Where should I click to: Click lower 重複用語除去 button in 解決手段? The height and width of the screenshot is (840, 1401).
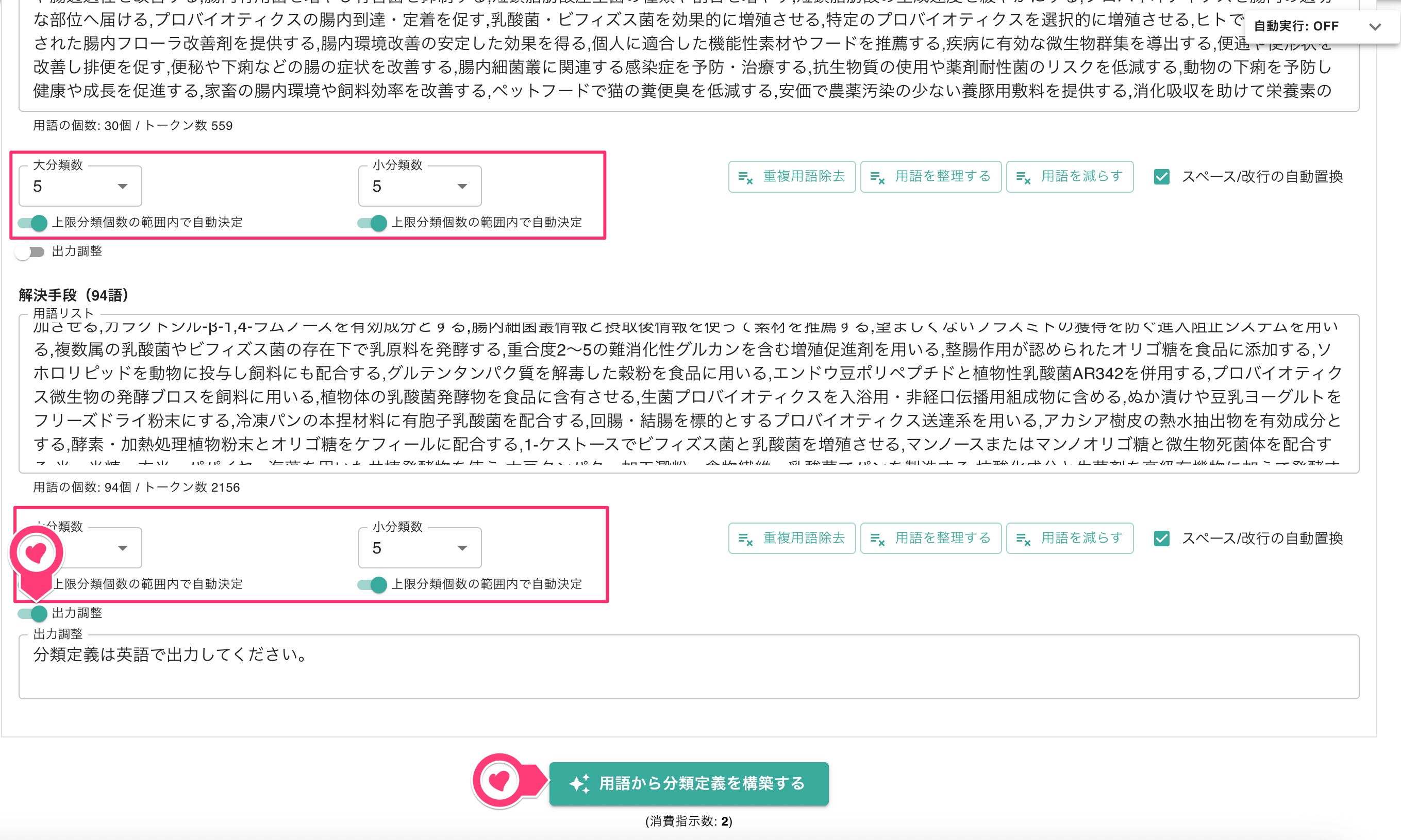pos(792,539)
